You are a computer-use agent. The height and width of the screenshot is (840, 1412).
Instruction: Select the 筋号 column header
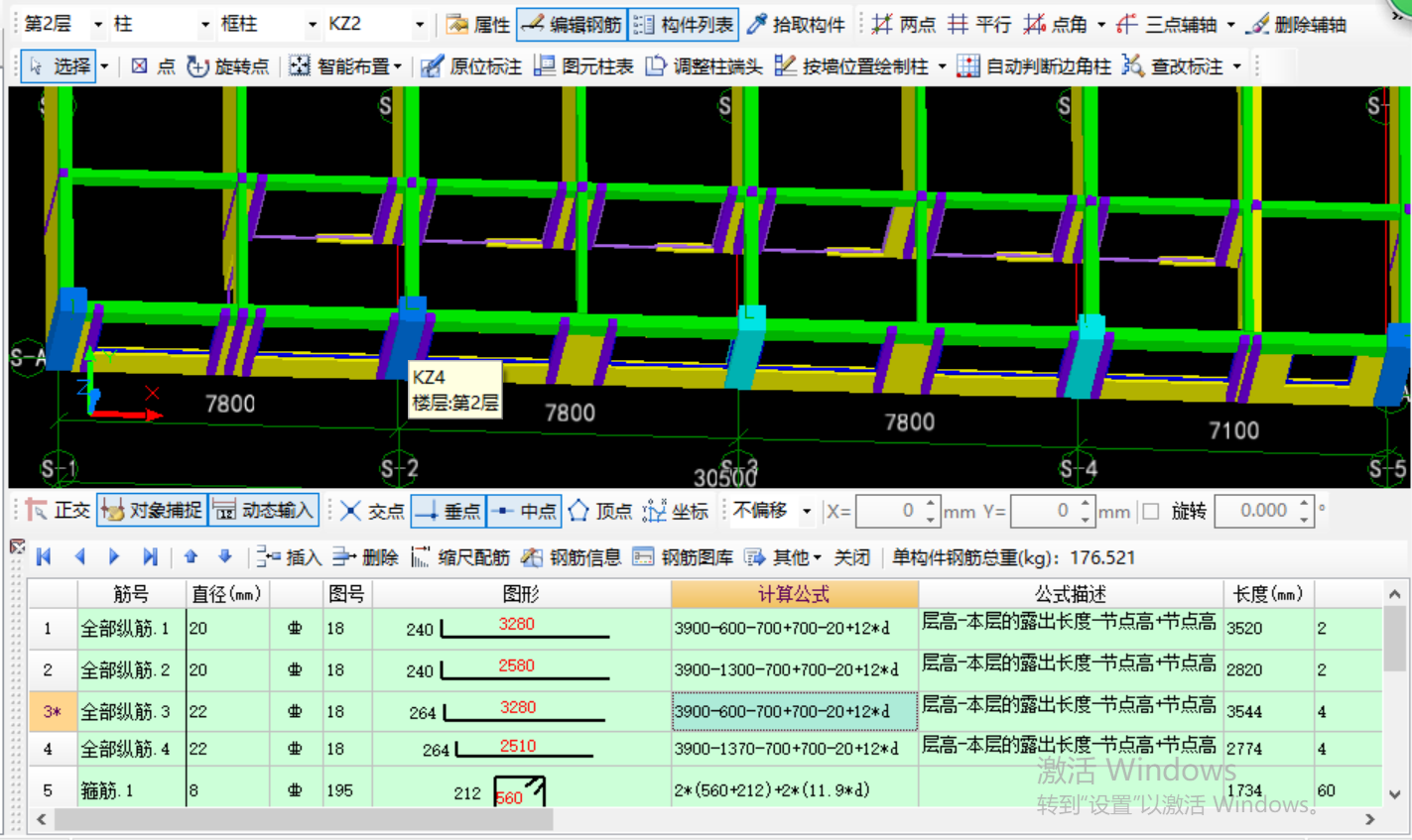click(131, 594)
